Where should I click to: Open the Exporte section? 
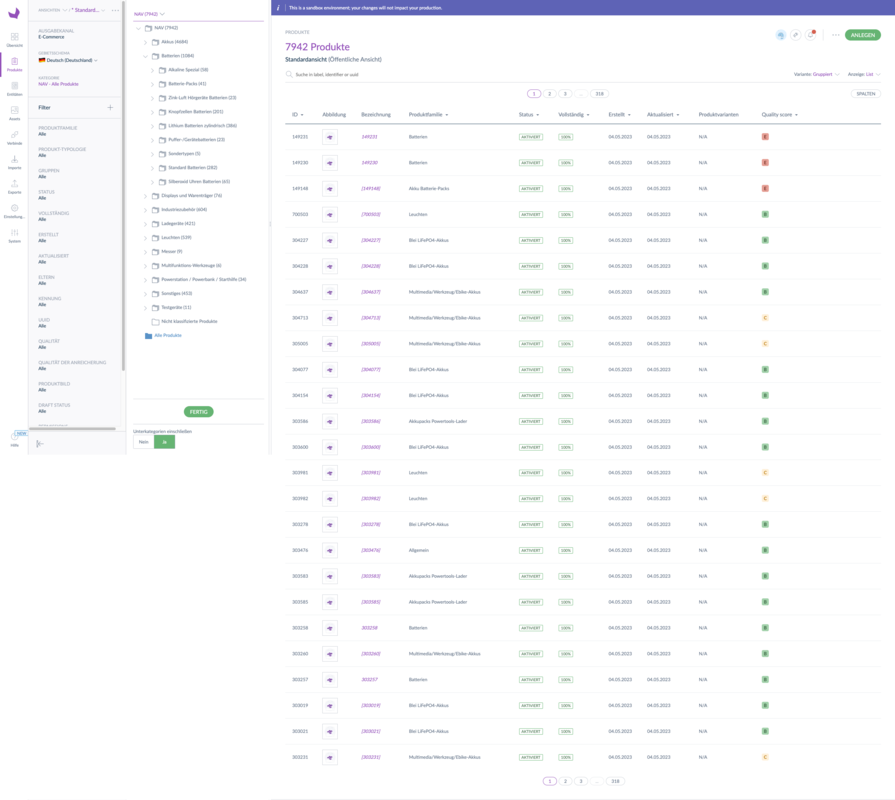[14, 187]
